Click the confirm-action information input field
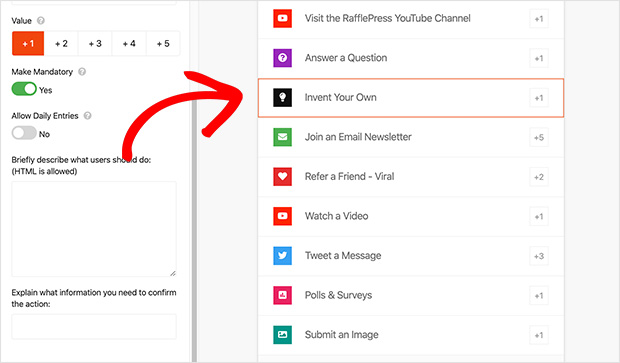 click(94, 327)
